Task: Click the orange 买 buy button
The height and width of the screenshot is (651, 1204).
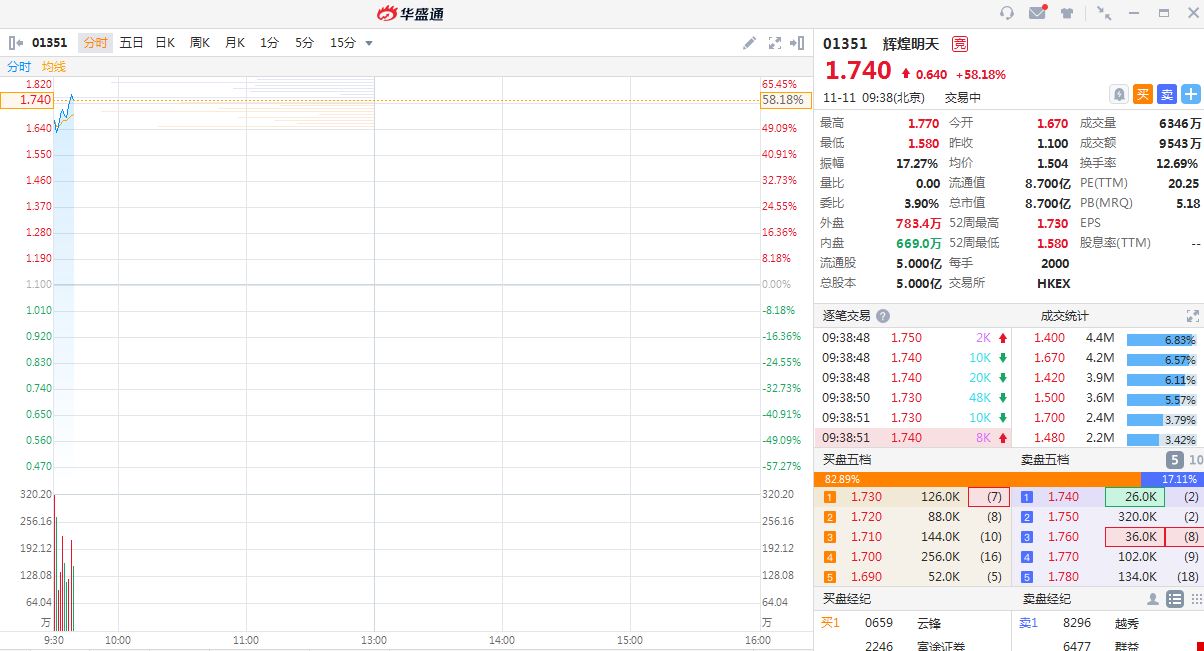Action: (x=1143, y=94)
